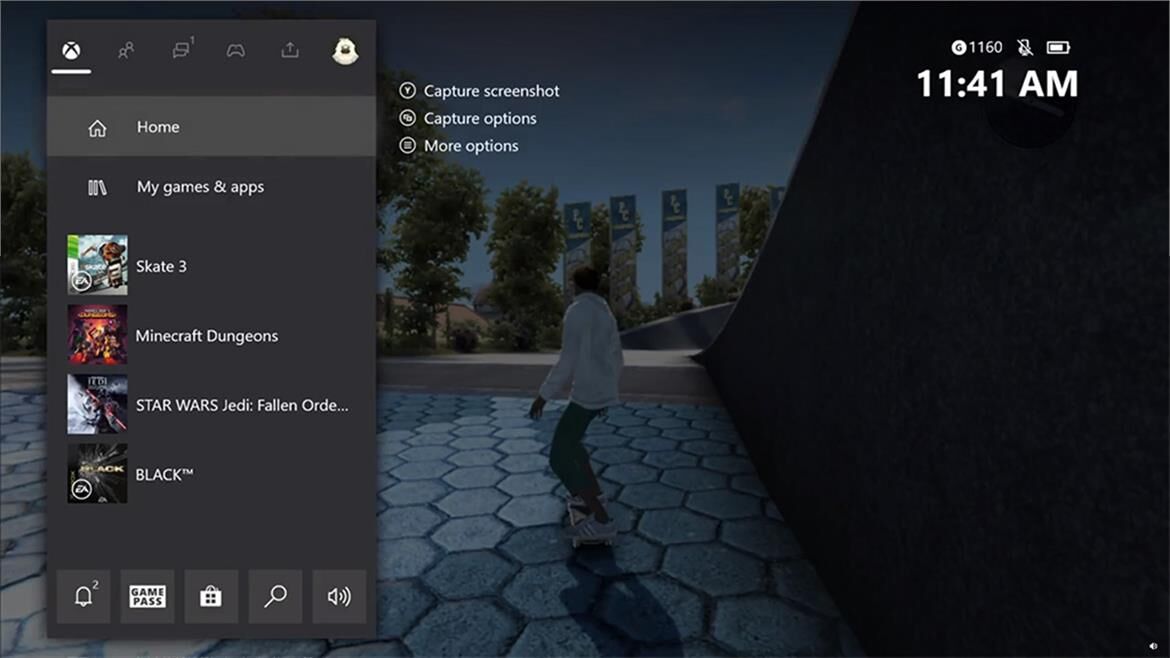This screenshot has width=1170, height=658.
Task: Click the muted microphone status icon
Action: coord(1025,48)
